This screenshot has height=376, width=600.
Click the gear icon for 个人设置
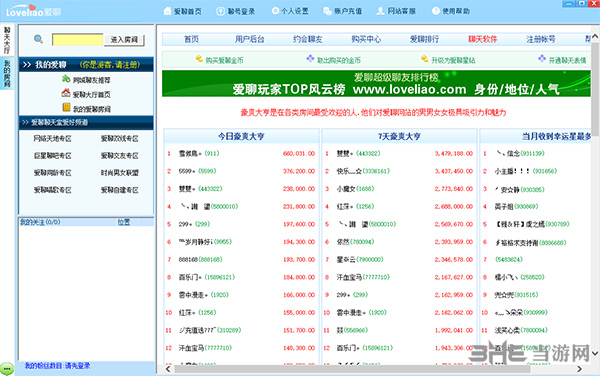(x=275, y=11)
